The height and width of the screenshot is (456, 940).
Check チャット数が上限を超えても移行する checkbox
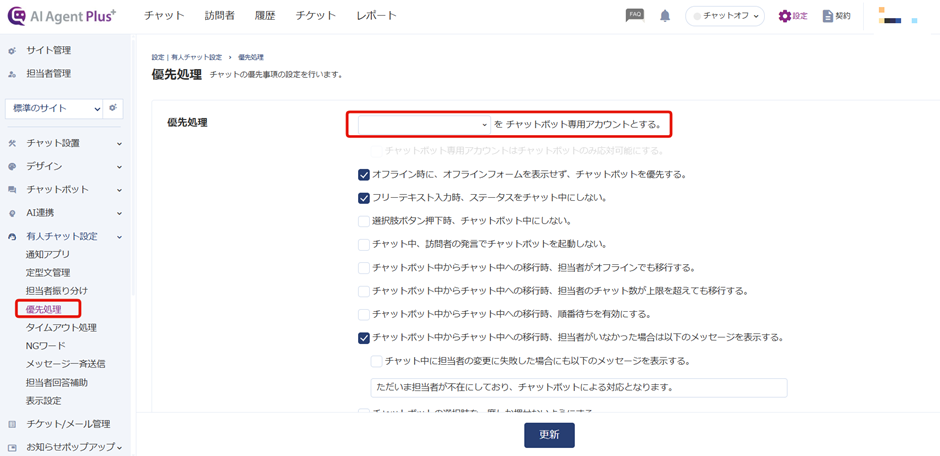point(363,291)
